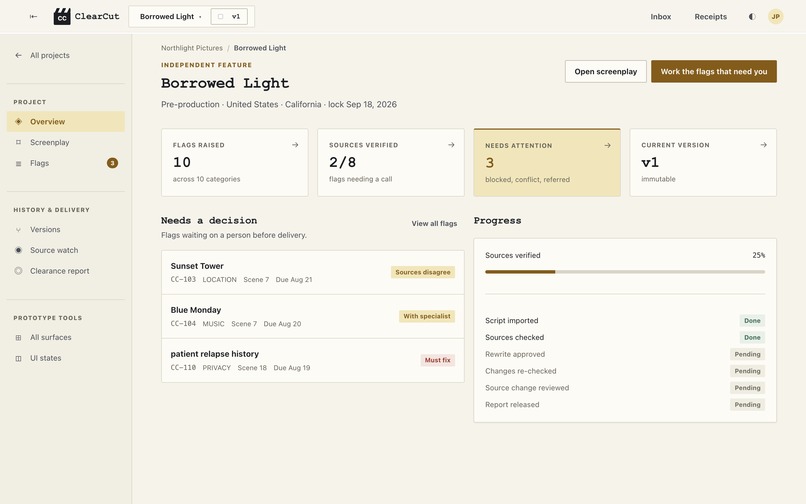Go to Overview in the sidebar

(x=66, y=121)
